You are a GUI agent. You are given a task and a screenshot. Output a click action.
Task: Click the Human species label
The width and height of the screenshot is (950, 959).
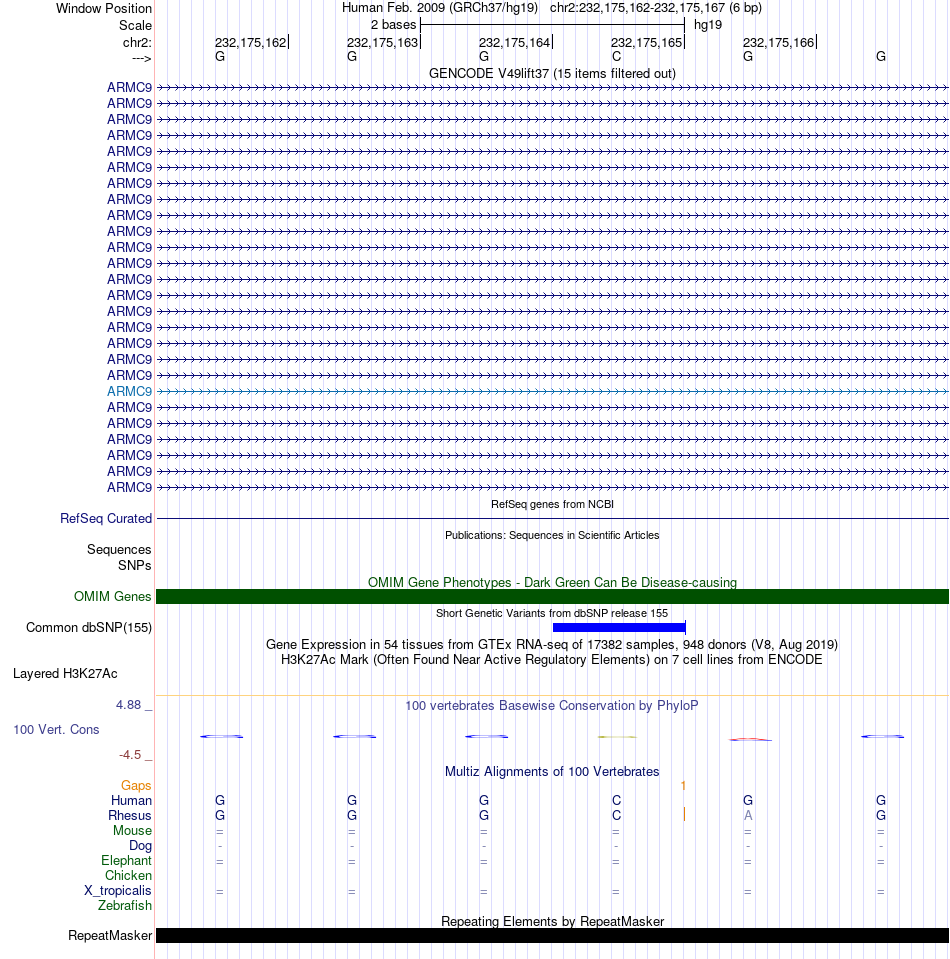(132, 800)
